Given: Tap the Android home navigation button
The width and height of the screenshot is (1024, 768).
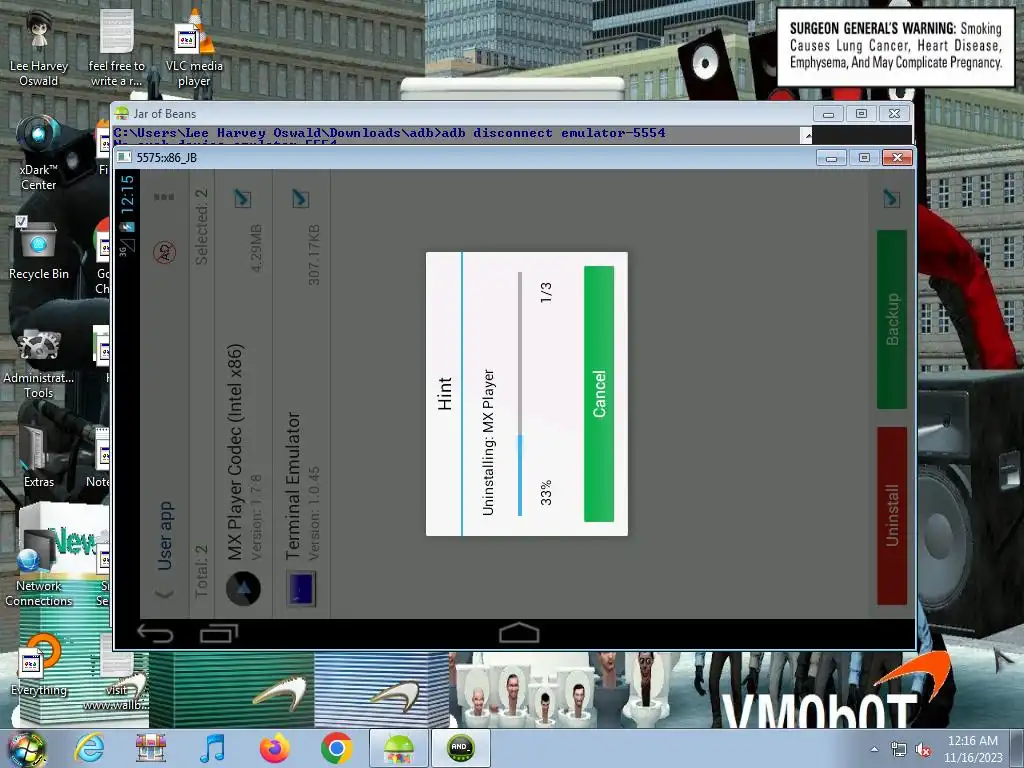Looking at the screenshot, I should click(x=519, y=633).
